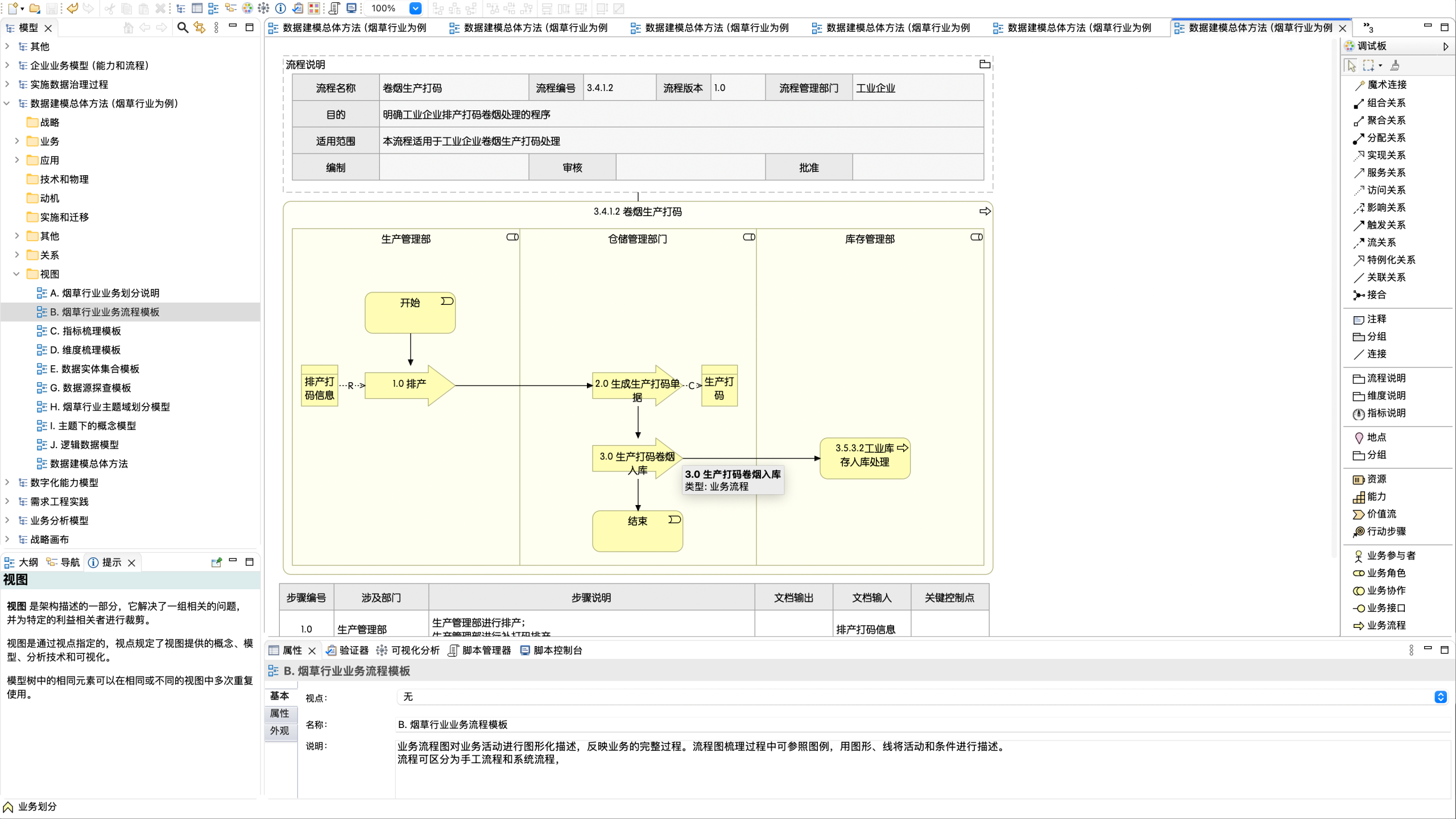Switch to the 脚本控制台 tab
This screenshot has width=1456, height=819.
tap(551, 650)
